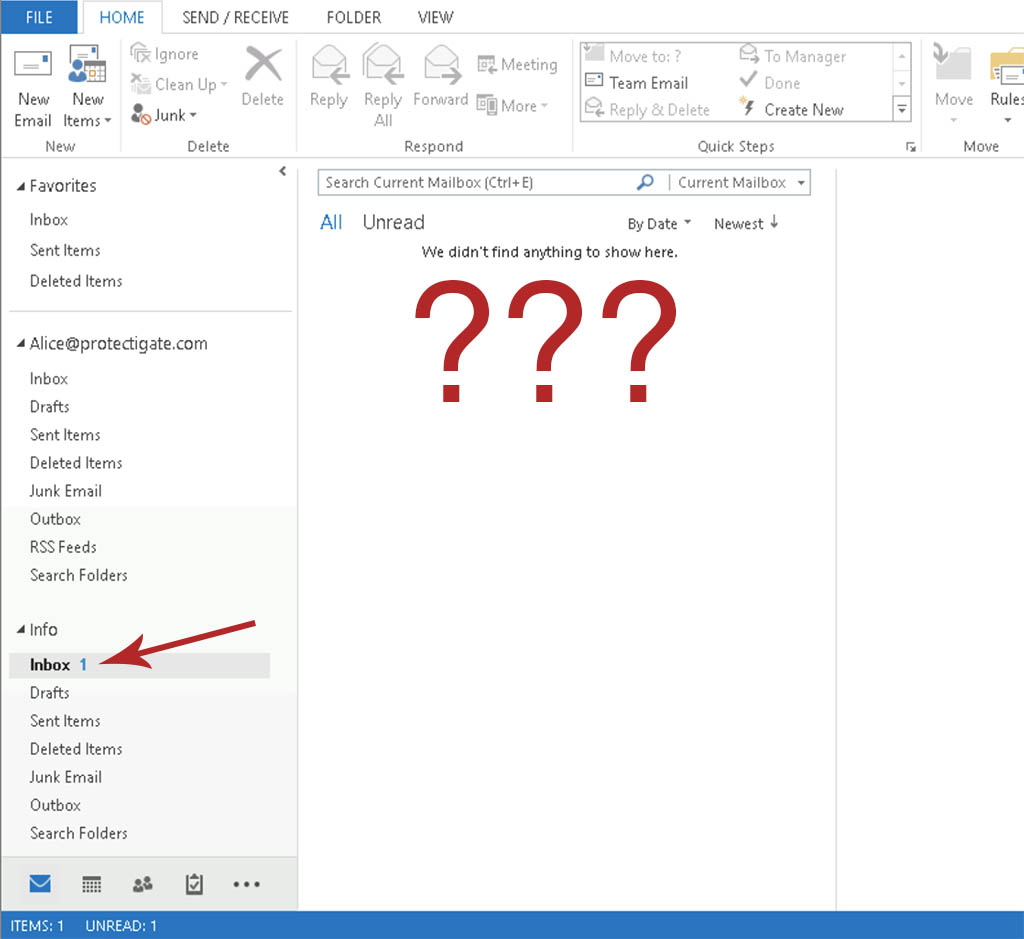1024x939 pixels.
Task: Open the FILE tab
Action: point(39,17)
